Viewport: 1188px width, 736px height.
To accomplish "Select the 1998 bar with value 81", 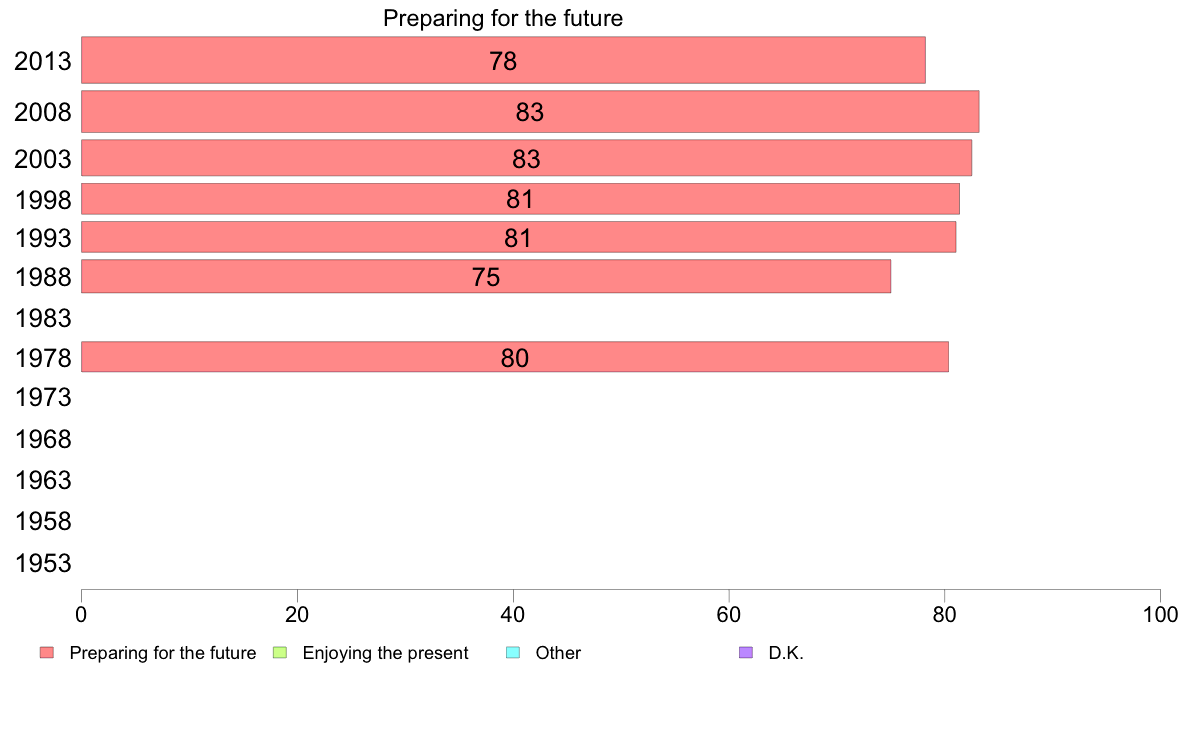I will 520,199.
